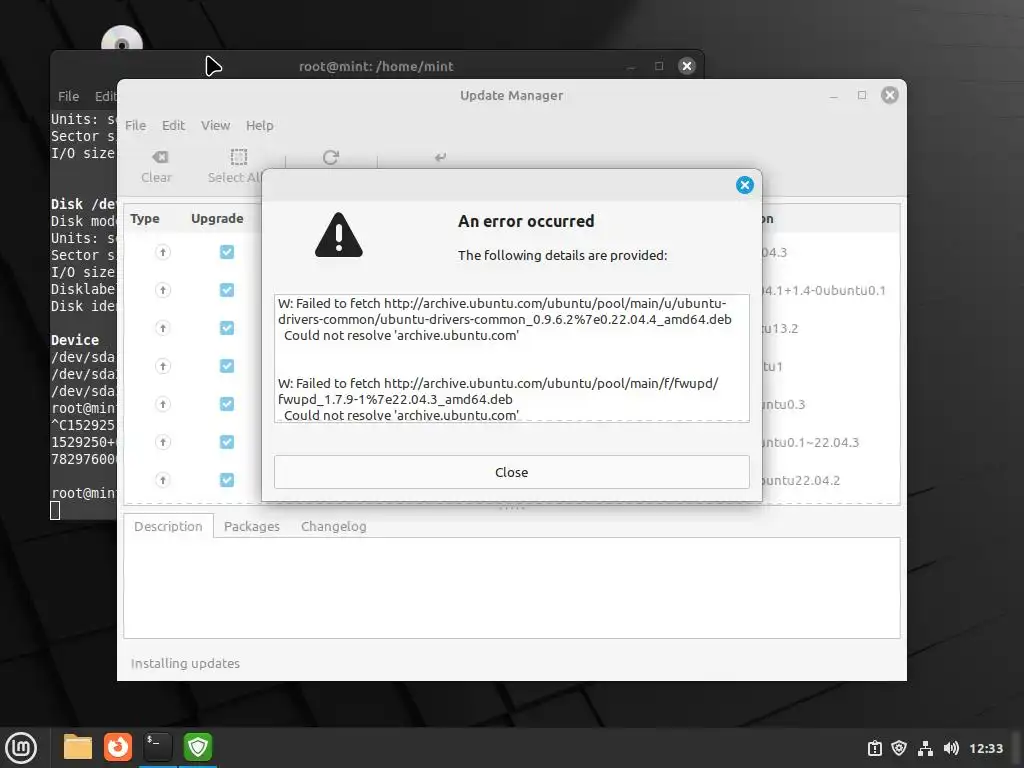1024x768 pixels.
Task: Click 'Installing updates' status bar text
Action: pos(185,664)
